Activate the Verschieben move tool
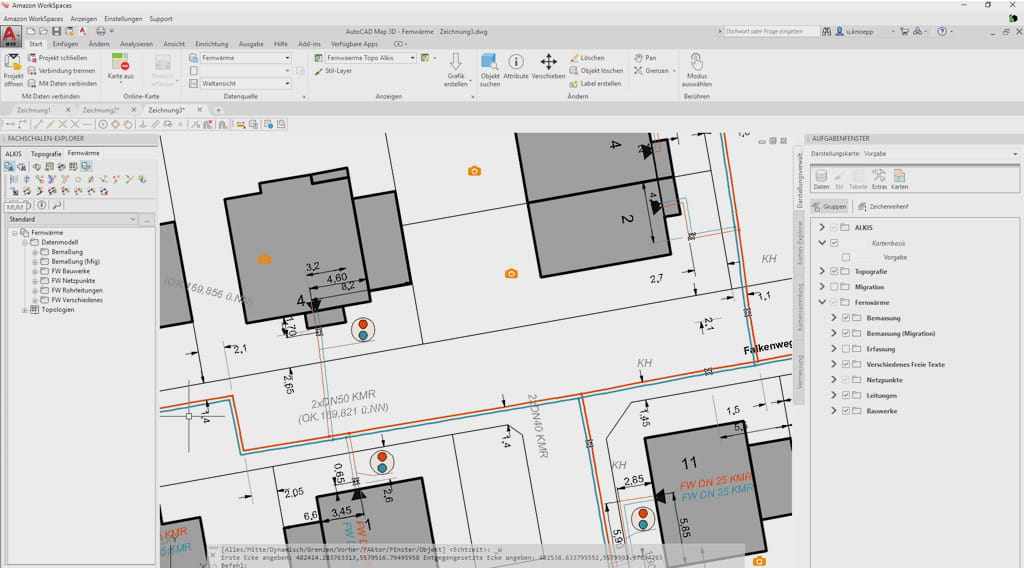Image resolution: width=1024 pixels, height=568 pixels. (548, 63)
